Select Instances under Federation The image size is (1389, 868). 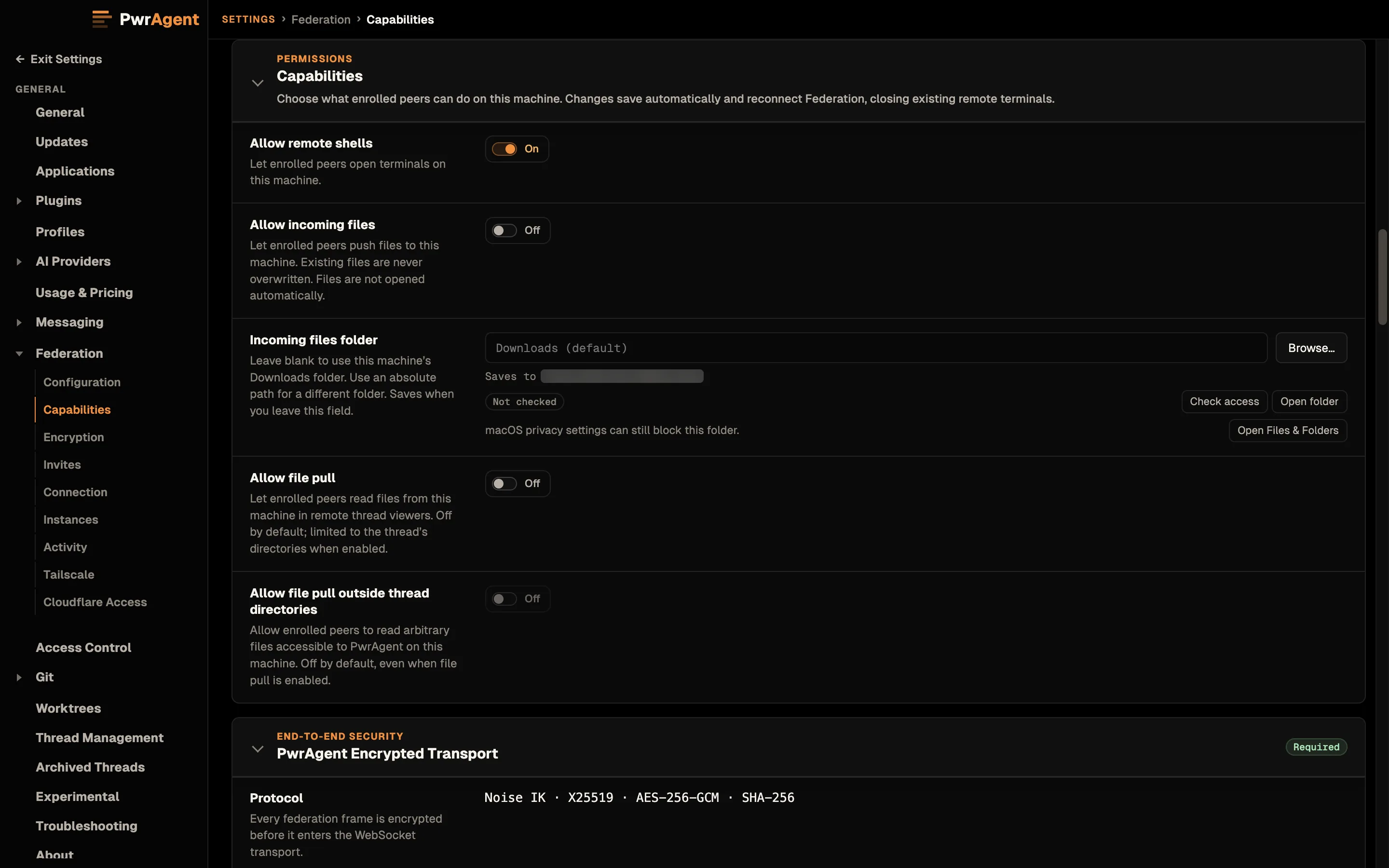pos(70,520)
